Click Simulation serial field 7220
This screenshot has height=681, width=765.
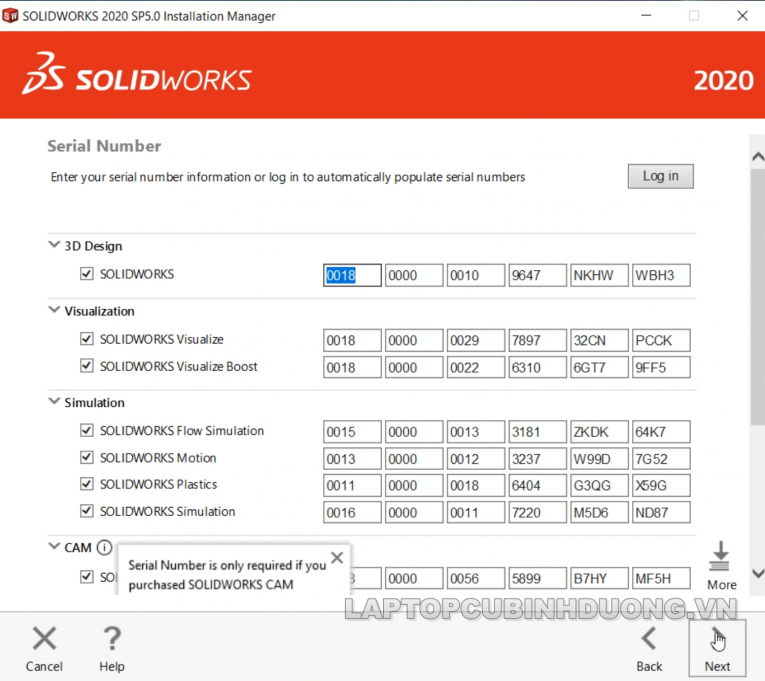[538, 512]
